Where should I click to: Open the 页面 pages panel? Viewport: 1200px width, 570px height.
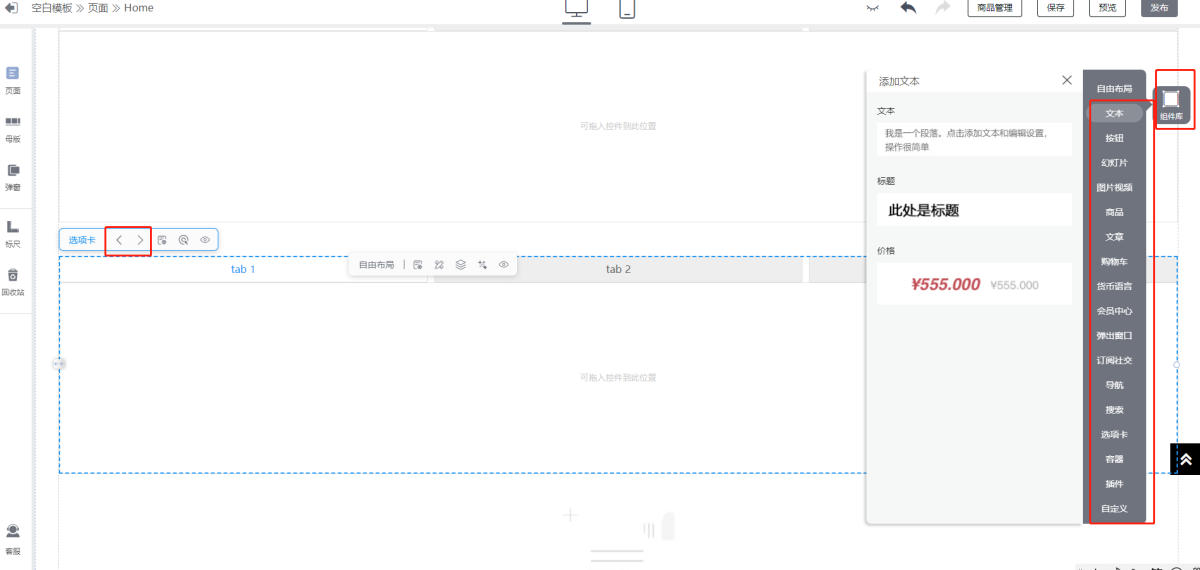coord(13,80)
